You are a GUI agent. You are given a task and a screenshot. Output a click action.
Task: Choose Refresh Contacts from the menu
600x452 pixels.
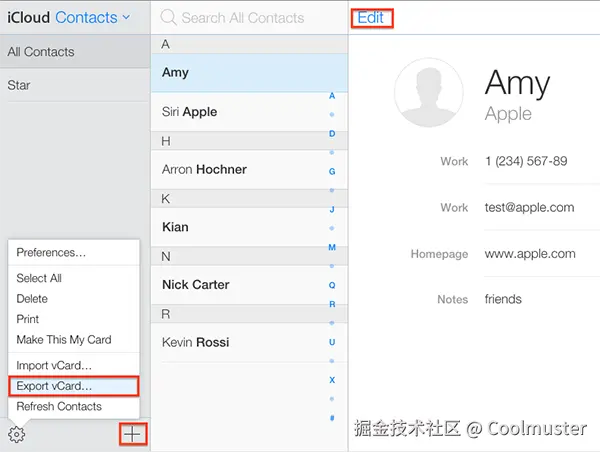tap(74, 406)
